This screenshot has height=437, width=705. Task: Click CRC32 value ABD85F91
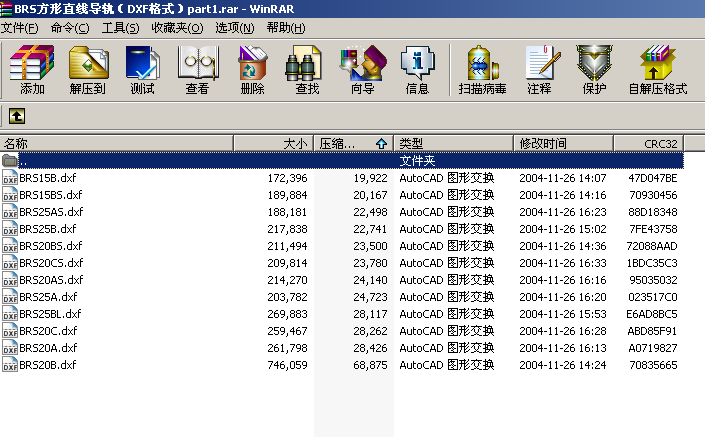[x=652, y=331]
